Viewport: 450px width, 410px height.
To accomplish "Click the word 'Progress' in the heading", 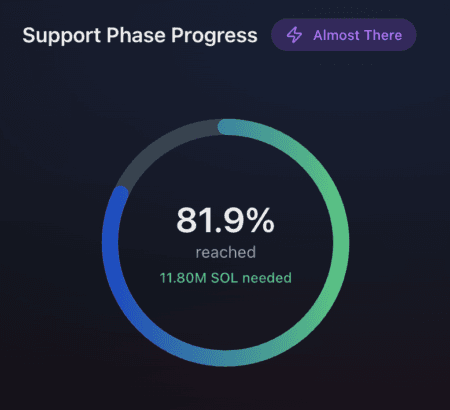I will [x=214, y=36].
